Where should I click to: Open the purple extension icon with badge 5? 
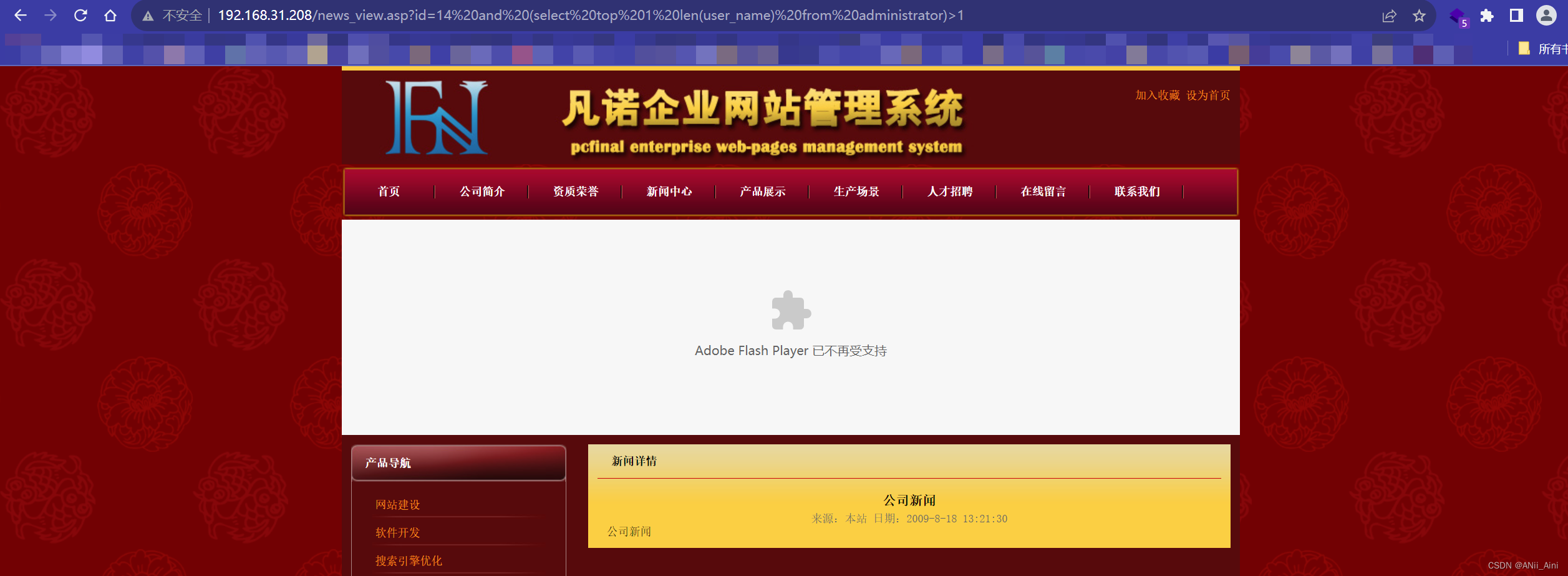pyautogui.click(x=1458, y=17)
